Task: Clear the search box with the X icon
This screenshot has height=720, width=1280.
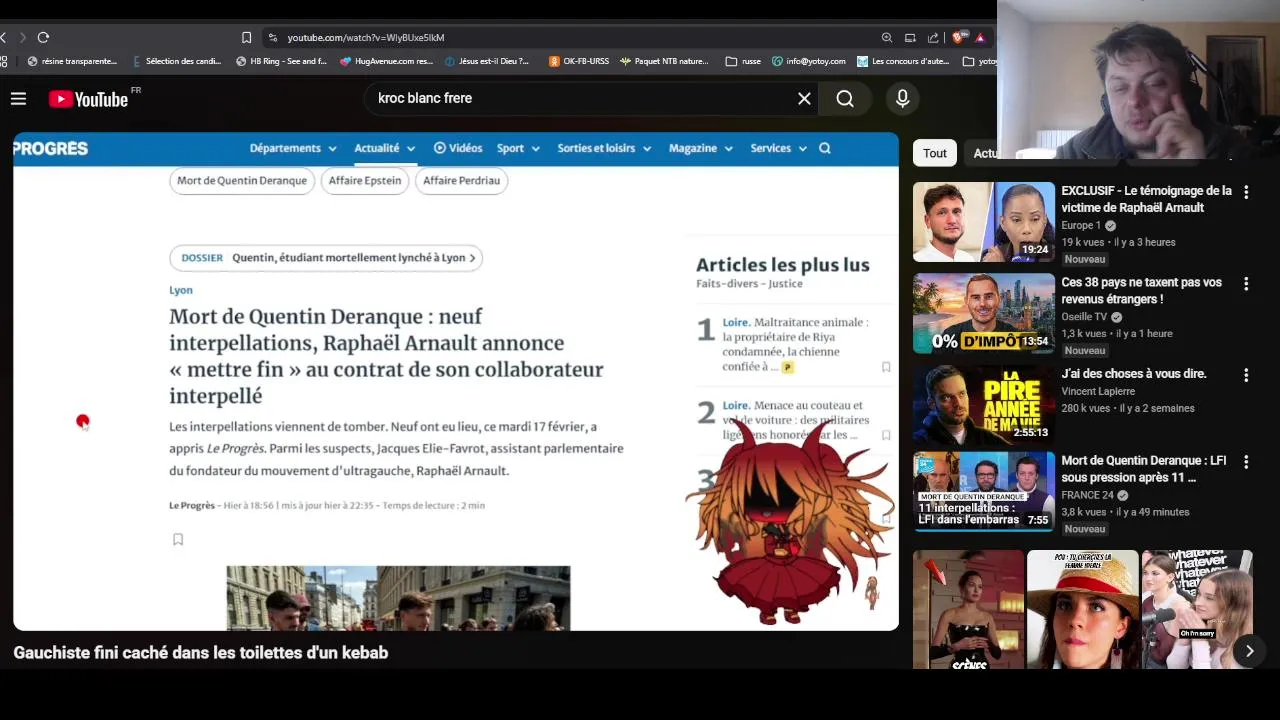Action: (x=804, y=98)
